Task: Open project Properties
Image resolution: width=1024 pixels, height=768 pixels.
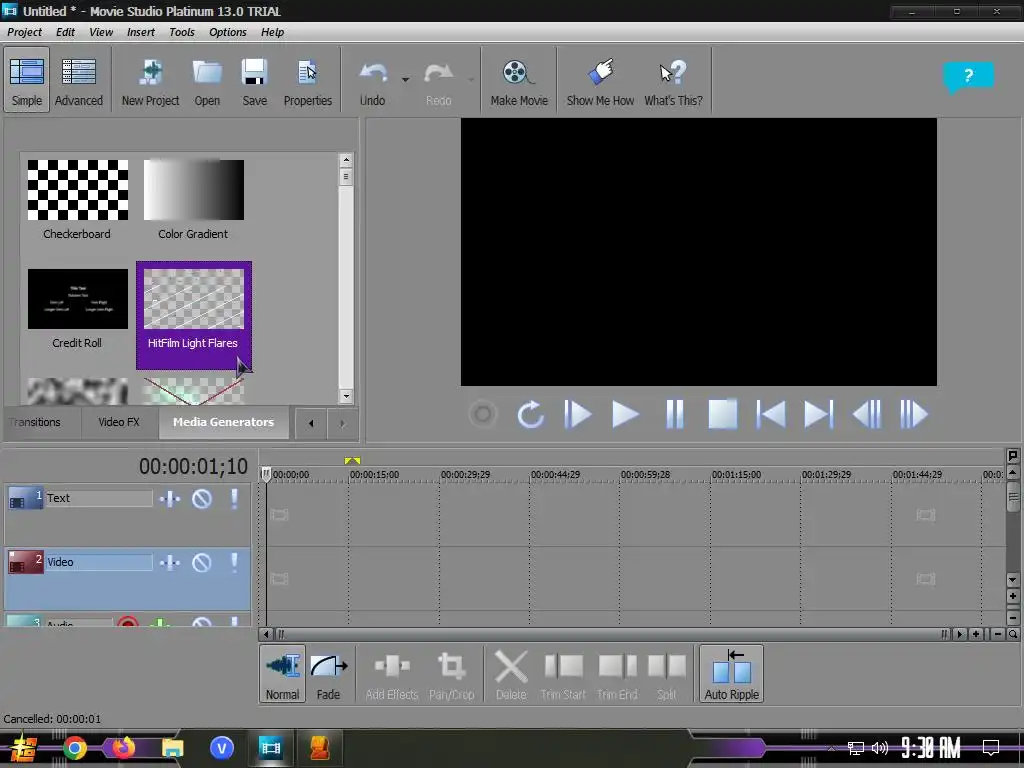Action: pos(308,80)
